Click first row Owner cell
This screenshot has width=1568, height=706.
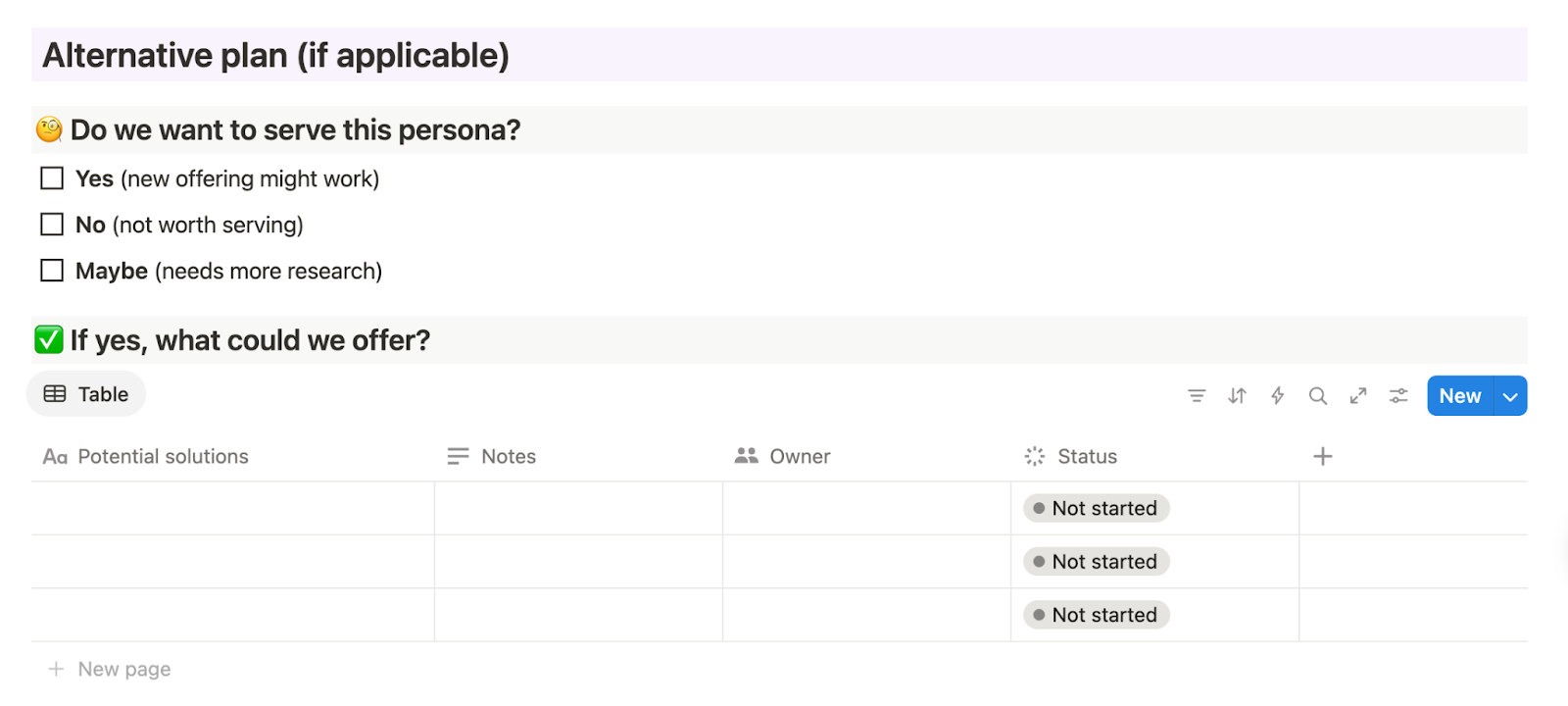pyautogui.click(x=866, y=508)
